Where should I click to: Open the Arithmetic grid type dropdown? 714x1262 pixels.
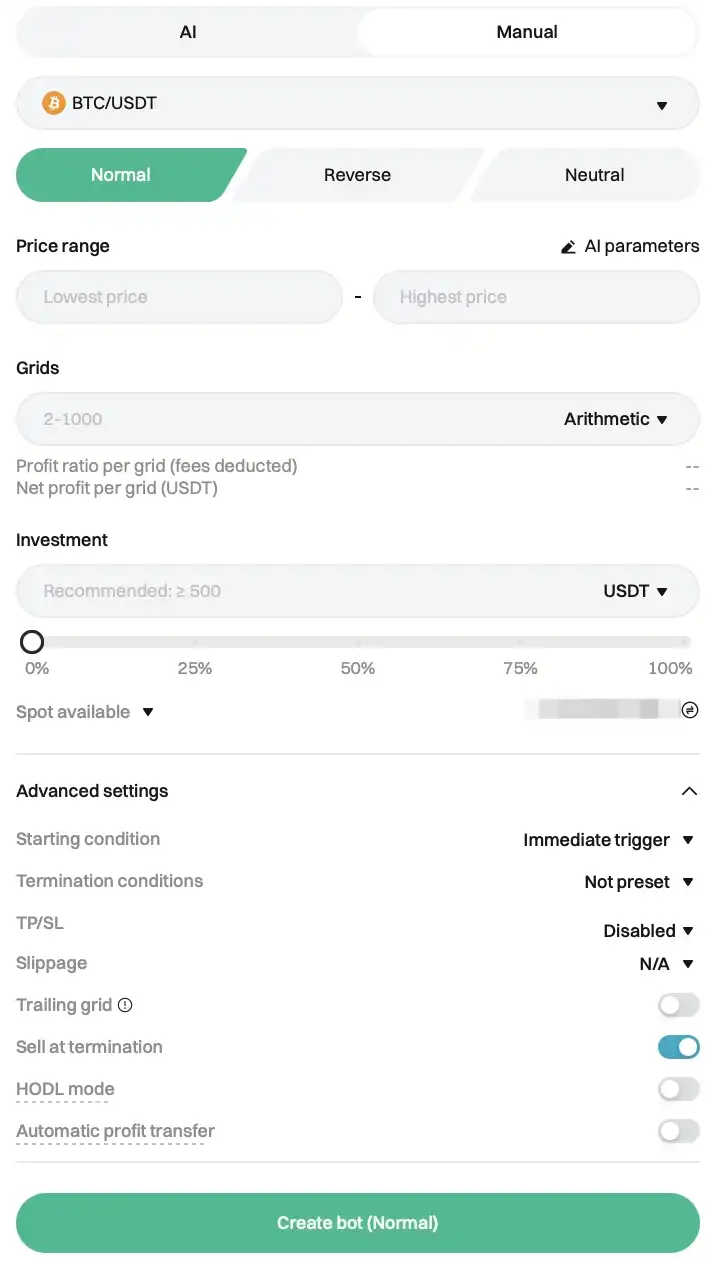click(615, 419)
